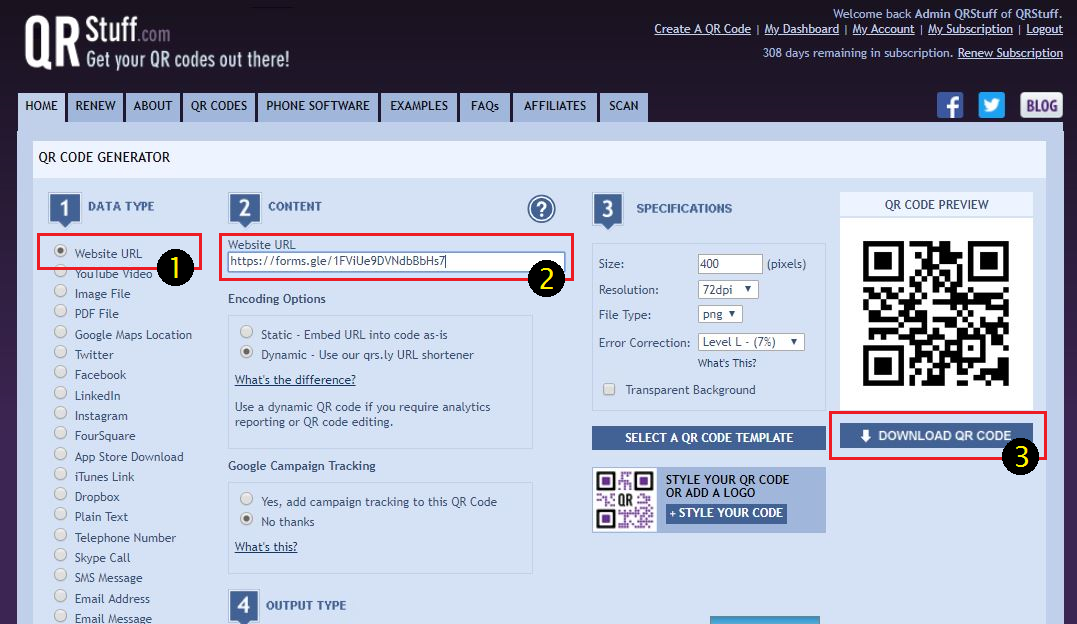Click the Size pixels input field

[729, 264]
